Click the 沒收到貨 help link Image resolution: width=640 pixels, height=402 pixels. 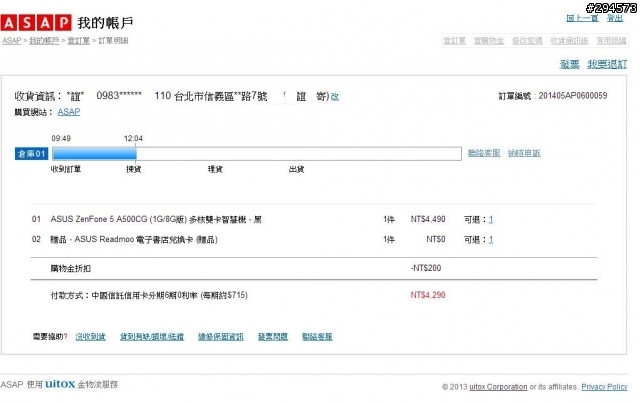tap(91, 337)
